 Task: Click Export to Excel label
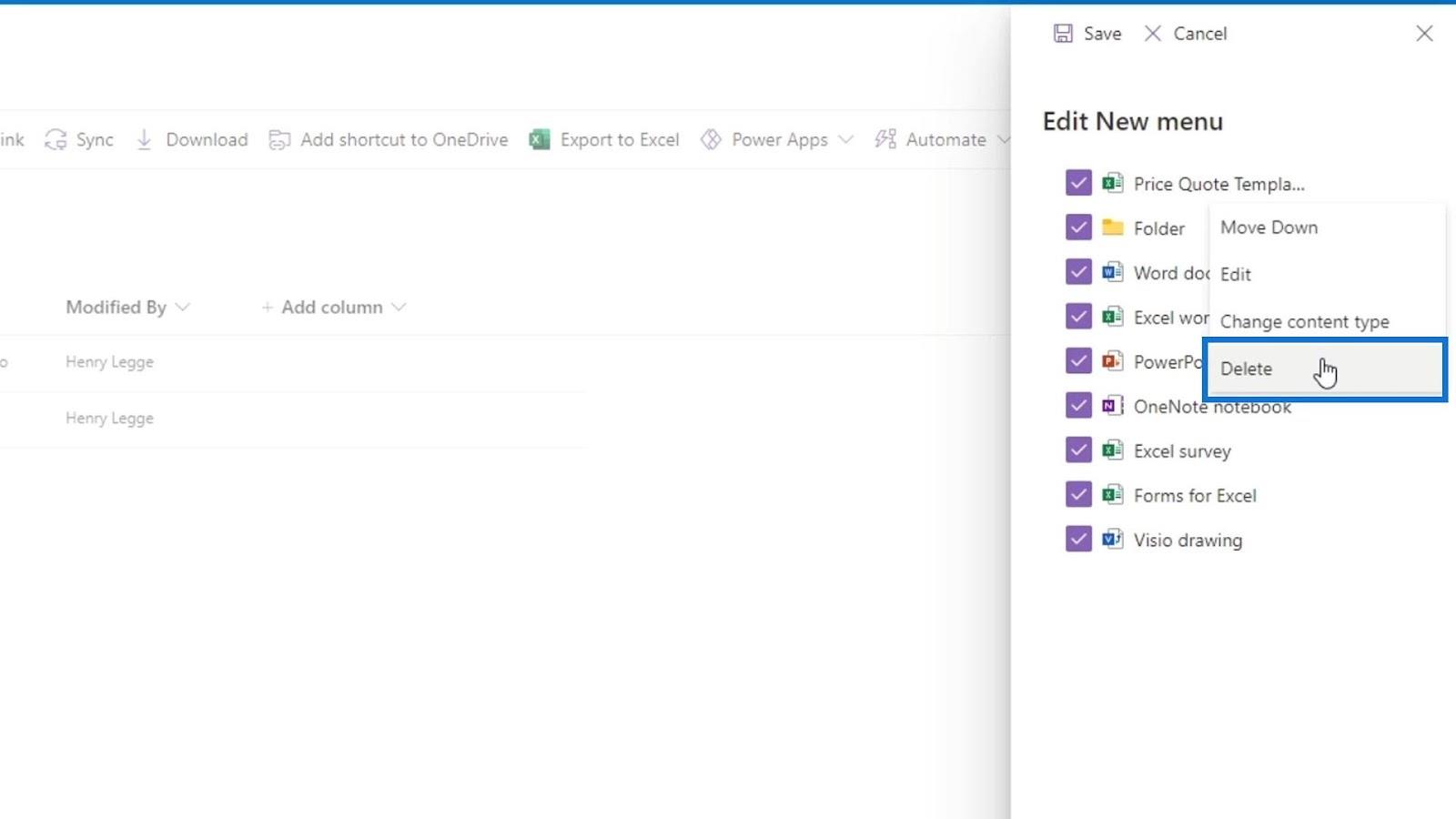coord(620,139)
